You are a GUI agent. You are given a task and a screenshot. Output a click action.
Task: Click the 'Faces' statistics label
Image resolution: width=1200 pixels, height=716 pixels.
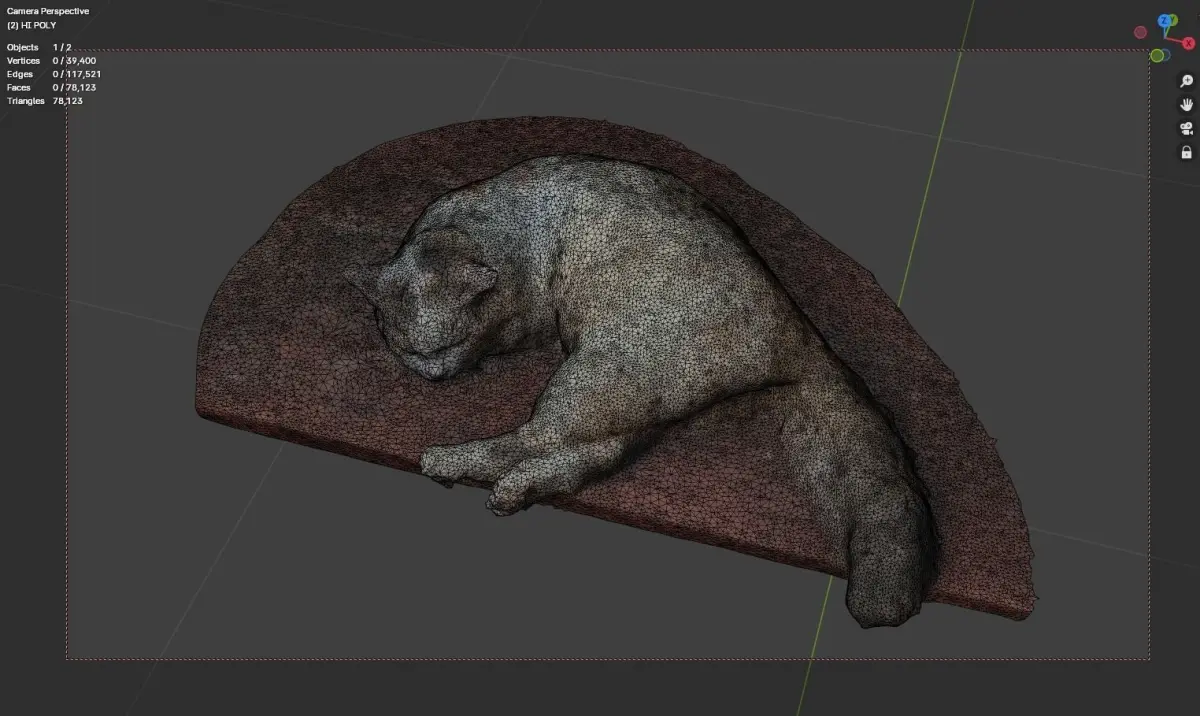click(19, 87)
